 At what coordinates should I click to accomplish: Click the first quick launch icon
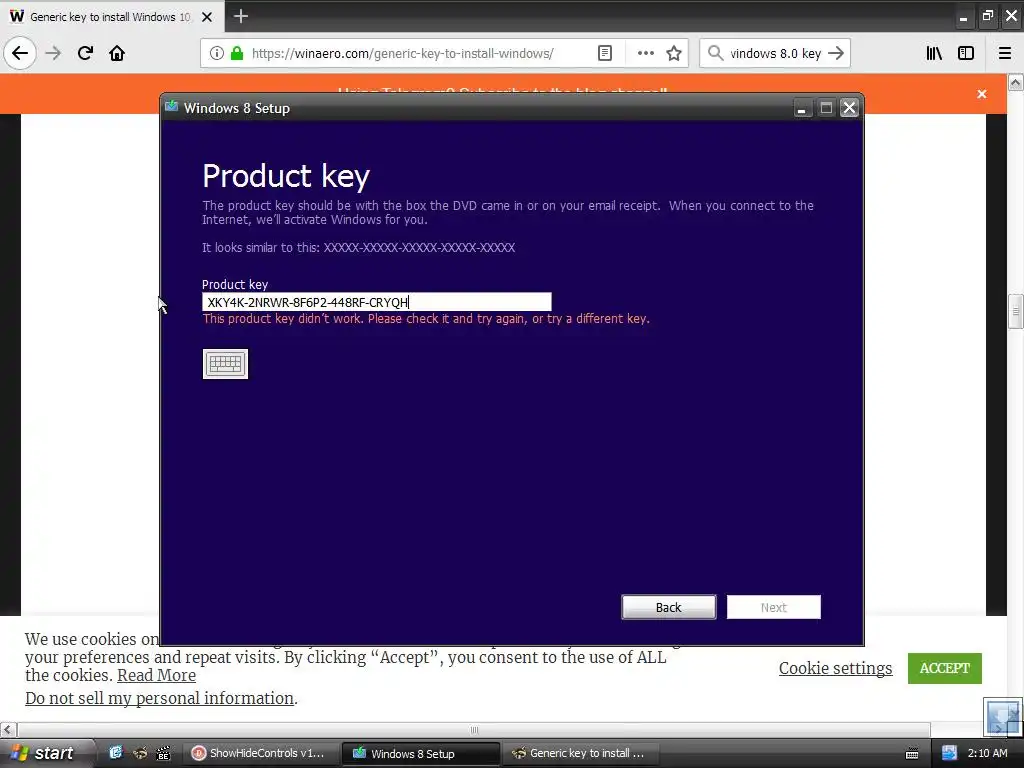[x=116, y=753]
